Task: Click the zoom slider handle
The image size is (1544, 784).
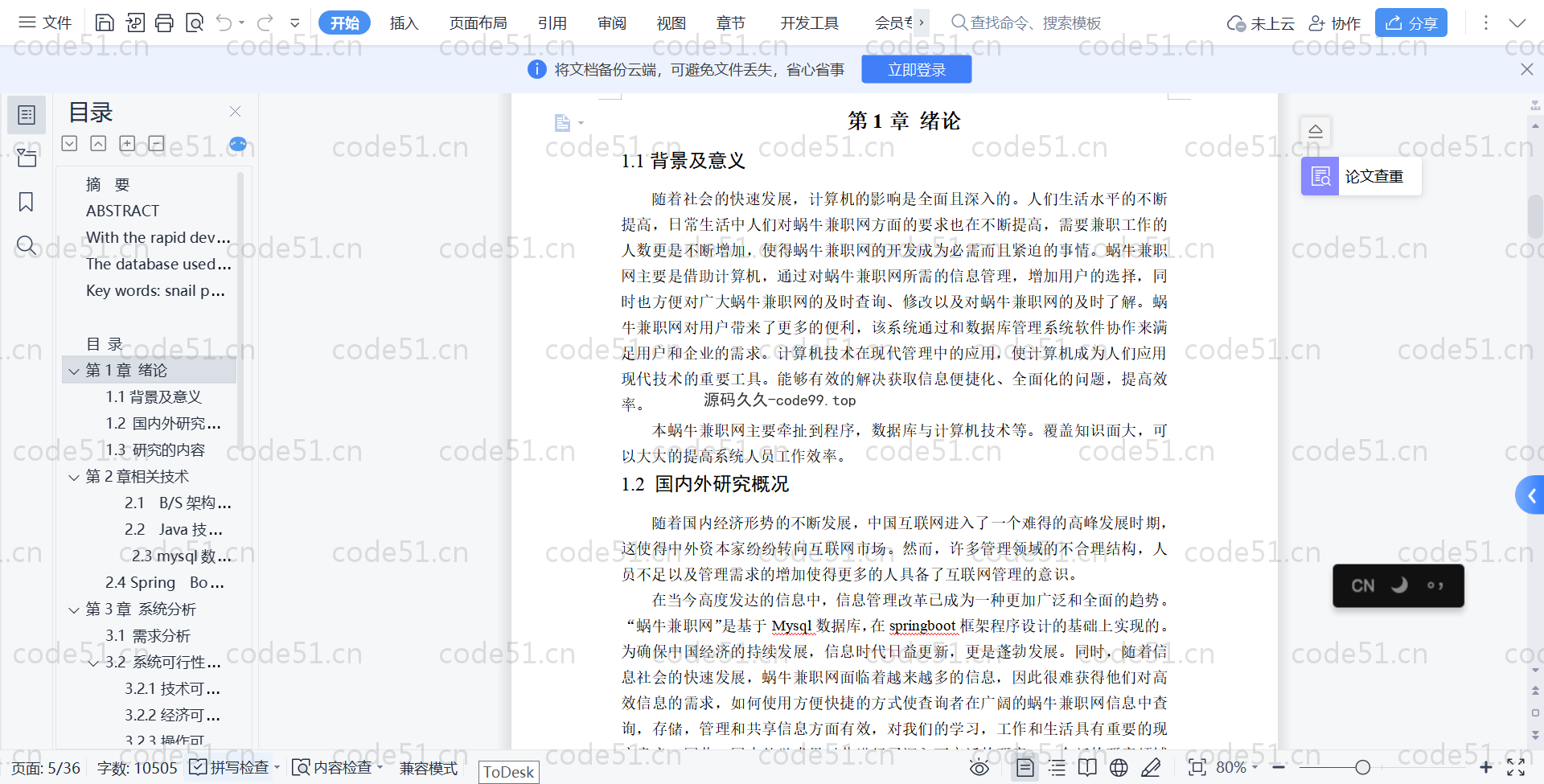Action: tap(1362, 768)
